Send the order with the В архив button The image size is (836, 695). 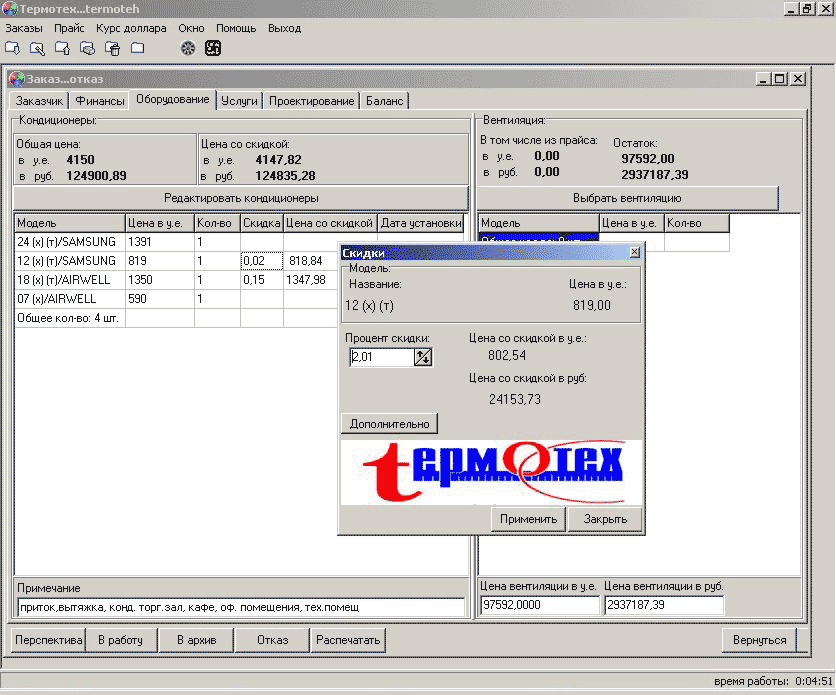coord(197,640)
